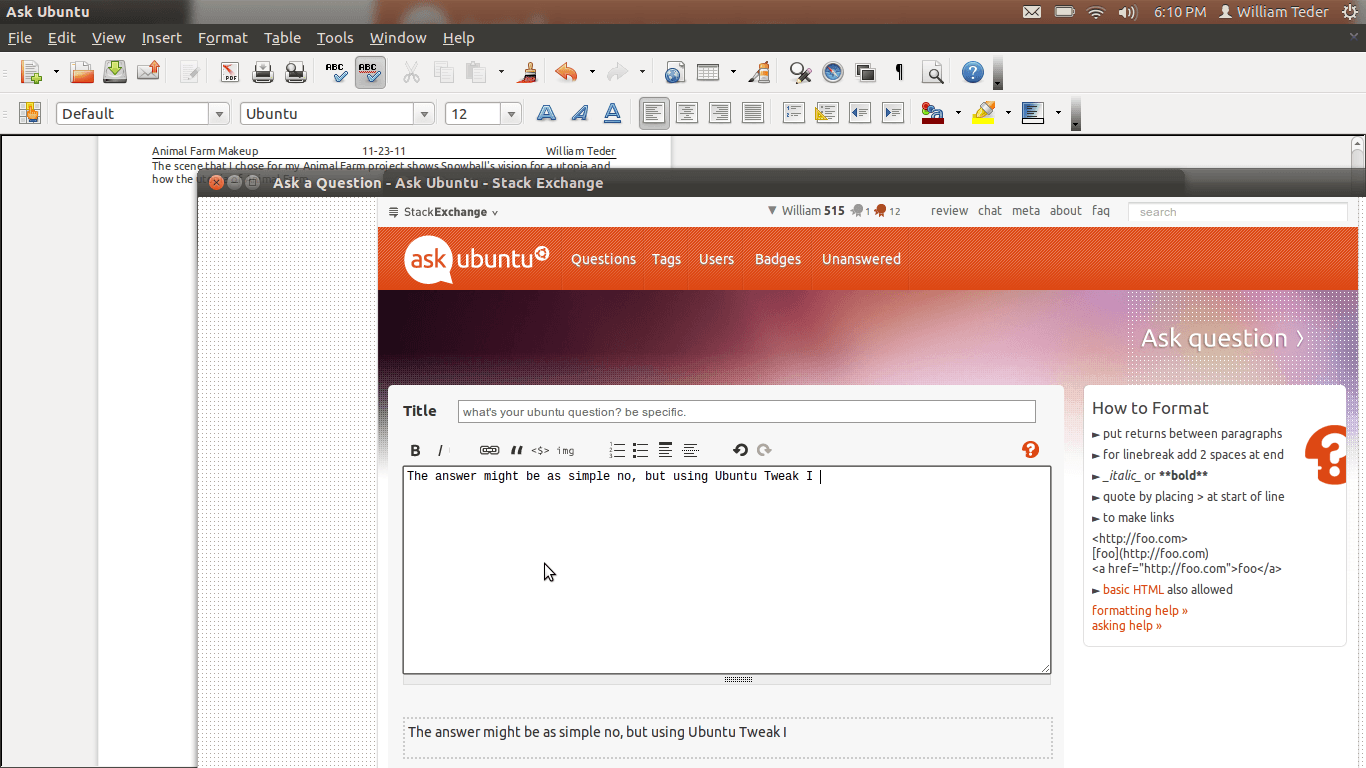Open the Unanswered tab on Ask Ubuntu
The image size is (1366, 768).
click(x=861, y=259)
